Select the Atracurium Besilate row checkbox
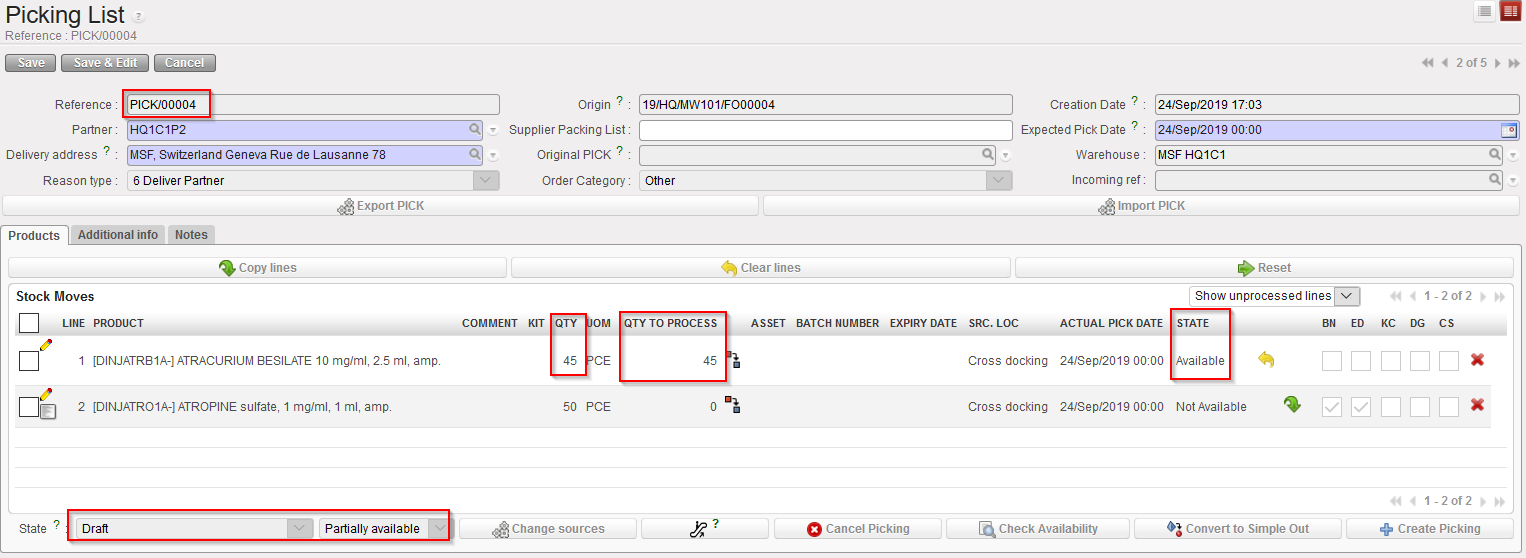This screenshot has height=558, width=1526. click(x=29, y=361)
